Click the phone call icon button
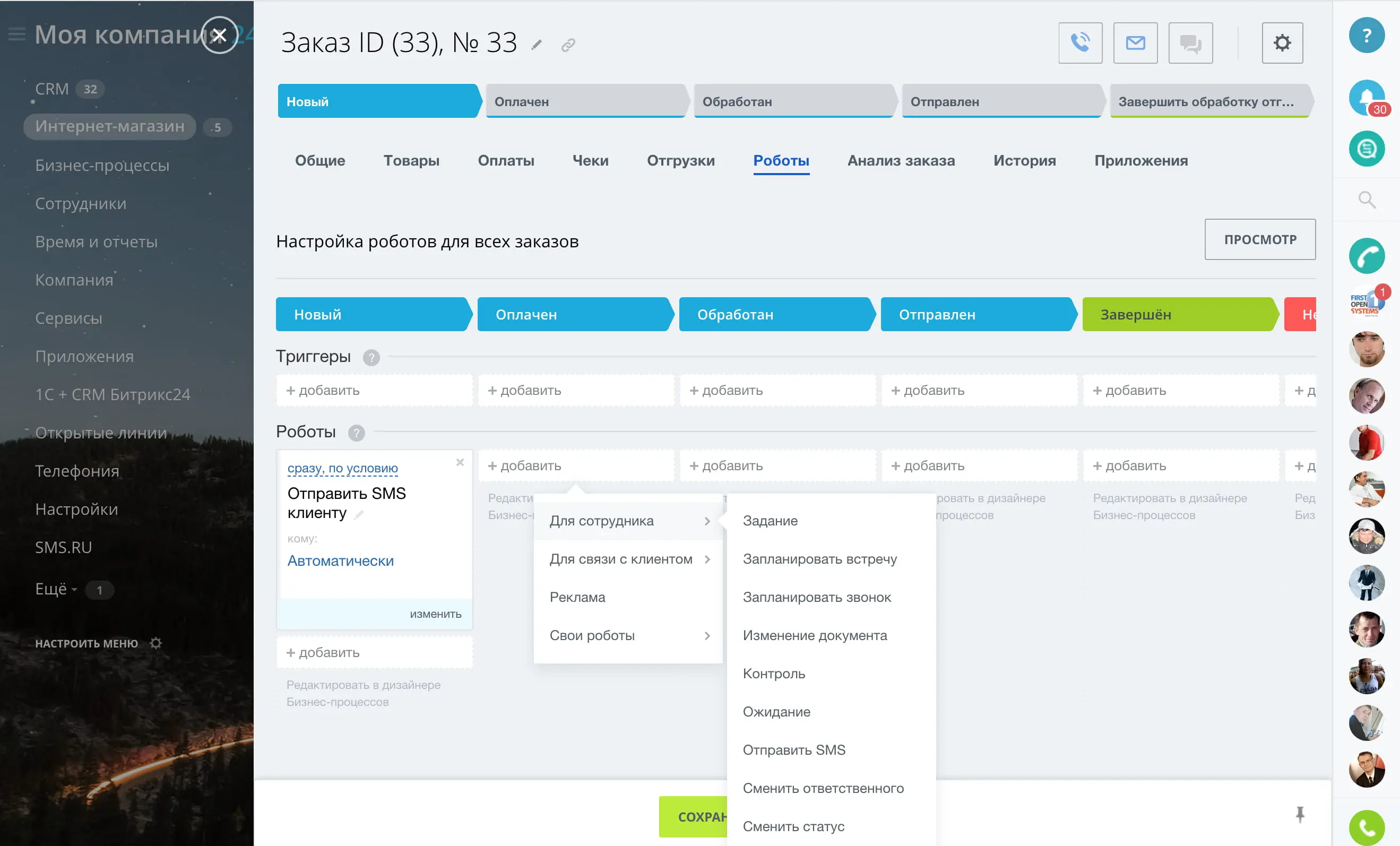The height and width of the screenshot is (846, 1400). (x=1079, y=43)
